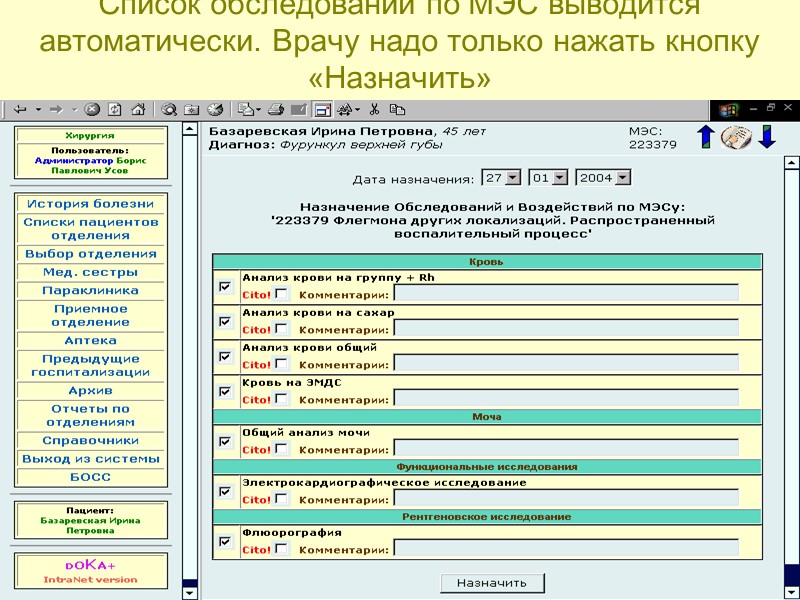Image resolution: width=800 pixels, height=600 pixels.
Task: Open Отчеты по отделениям link
Action: (90, 415)
